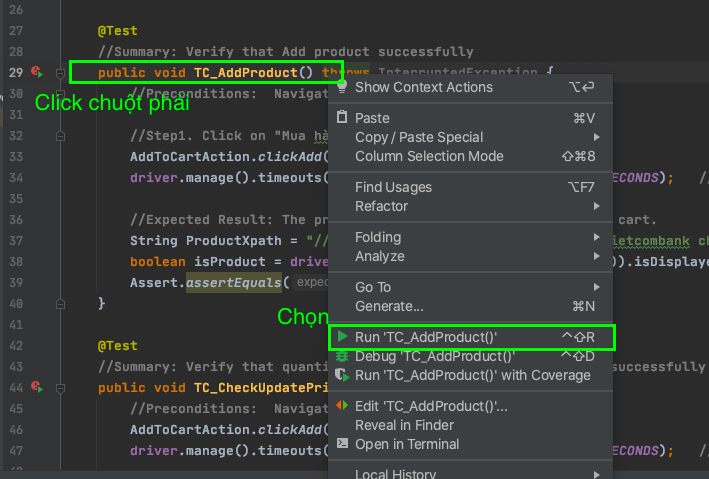
Task: Expand the Refactor submenu arrow
Action: 597,206
